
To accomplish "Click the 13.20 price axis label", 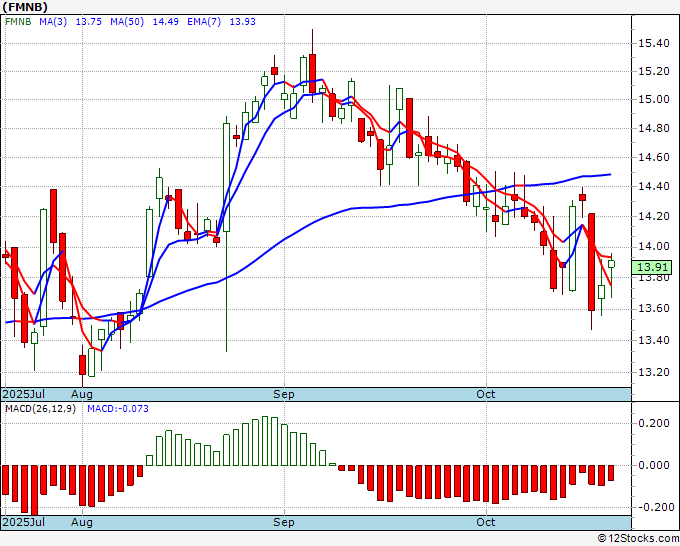I will click(x=654, y=373).
